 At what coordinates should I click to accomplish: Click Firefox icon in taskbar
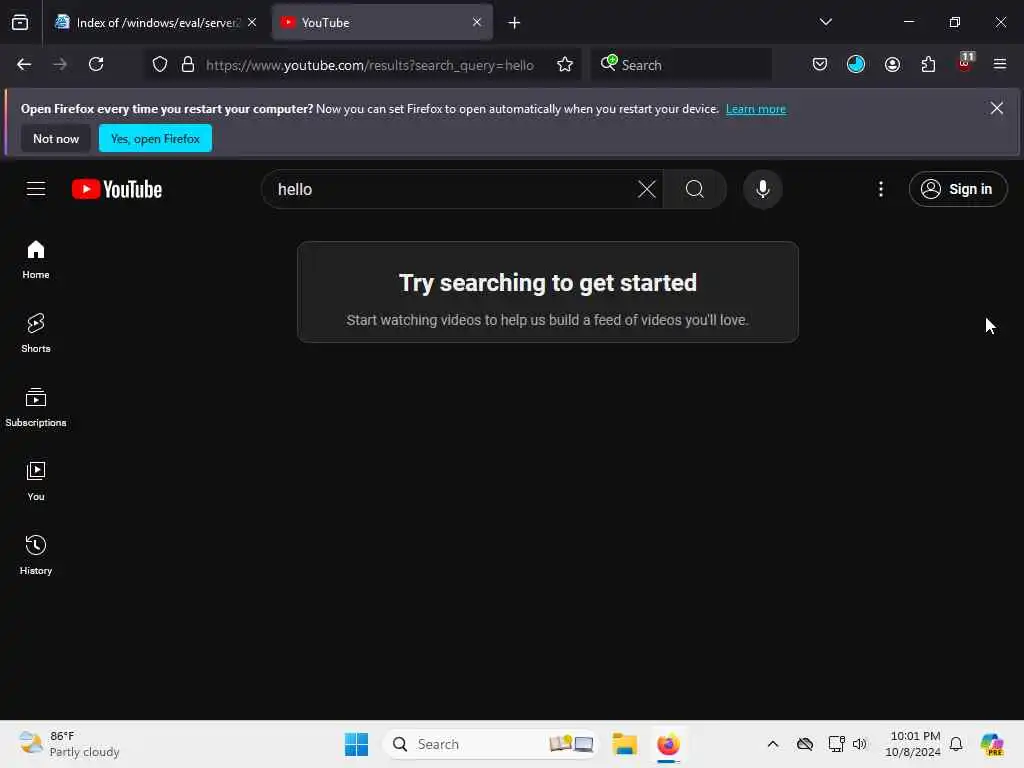(668, 744)
